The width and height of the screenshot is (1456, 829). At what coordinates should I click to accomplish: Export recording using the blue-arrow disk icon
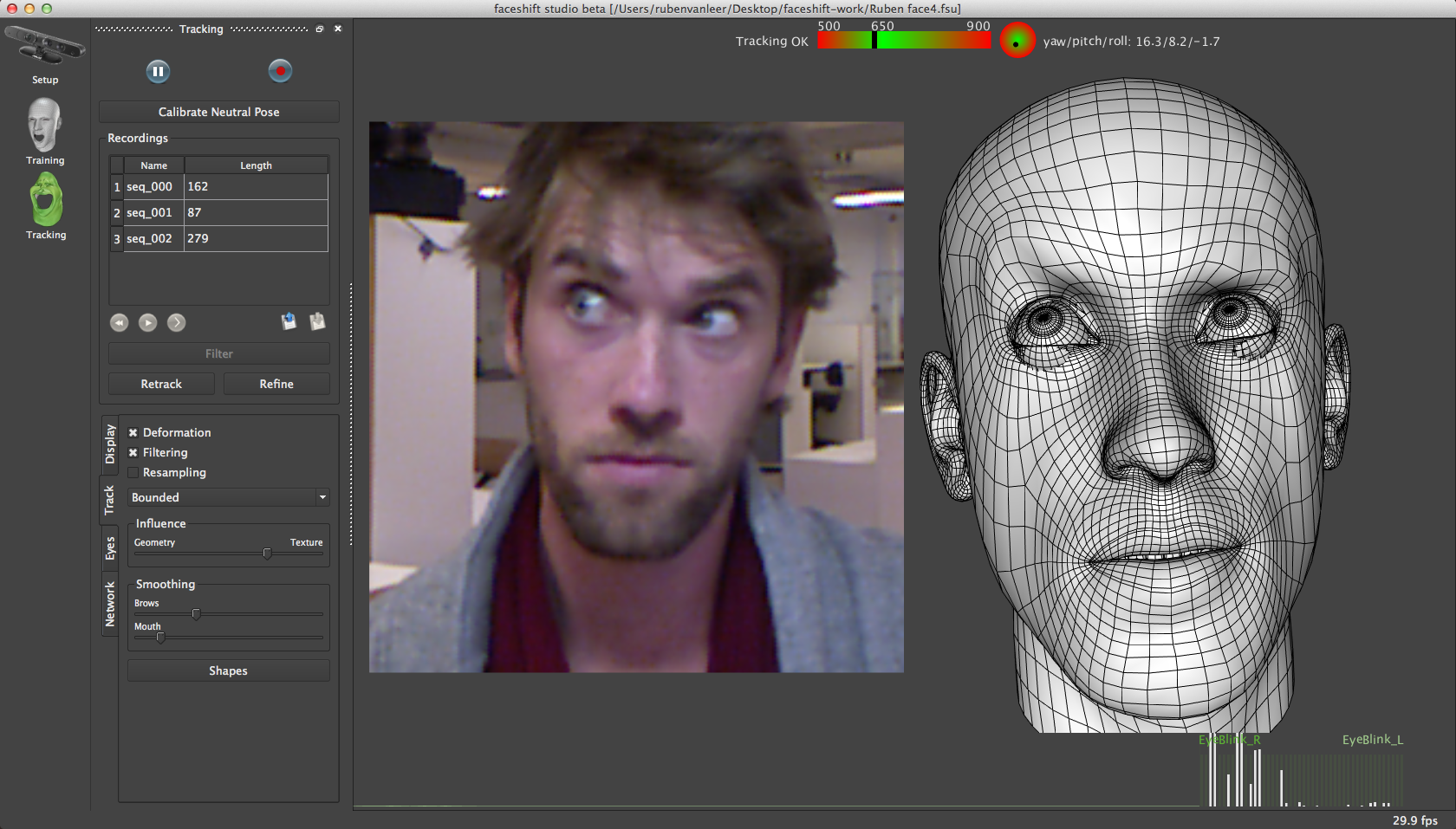pos(289,321)
